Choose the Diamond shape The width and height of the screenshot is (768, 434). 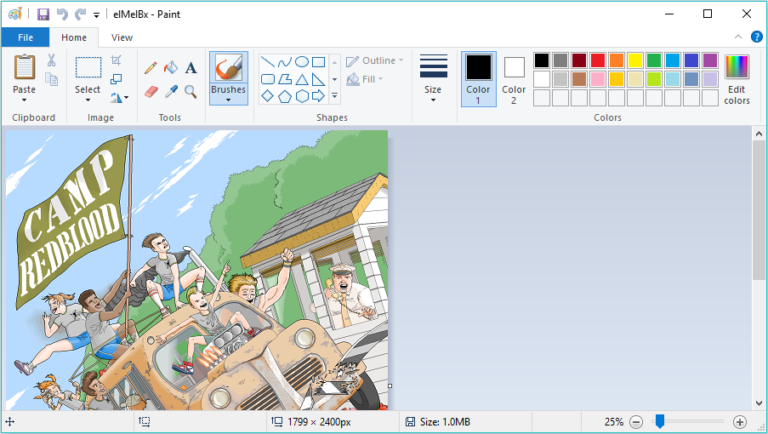[x=267, y=96]
